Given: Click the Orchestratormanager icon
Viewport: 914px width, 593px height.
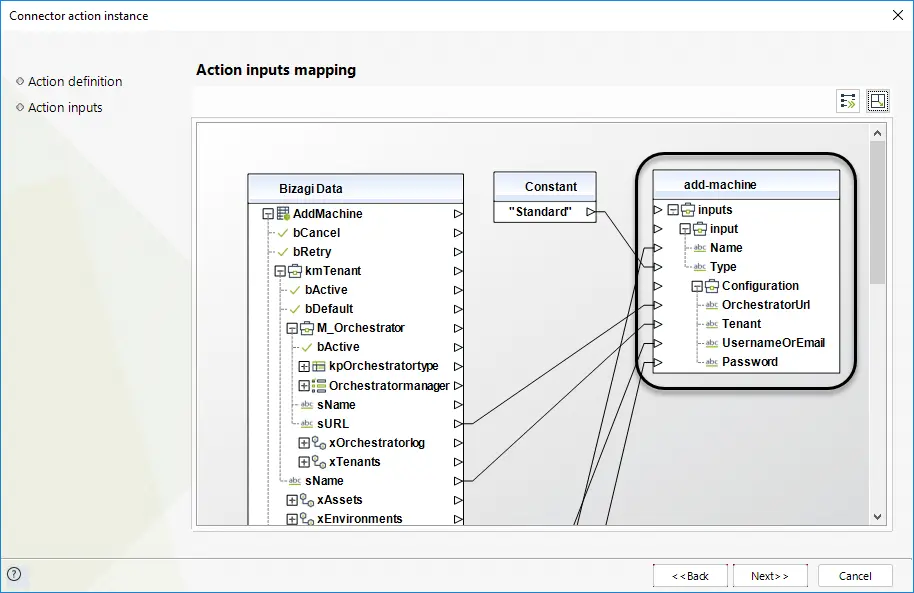Looking at the screenshot, I should [319, 385].
